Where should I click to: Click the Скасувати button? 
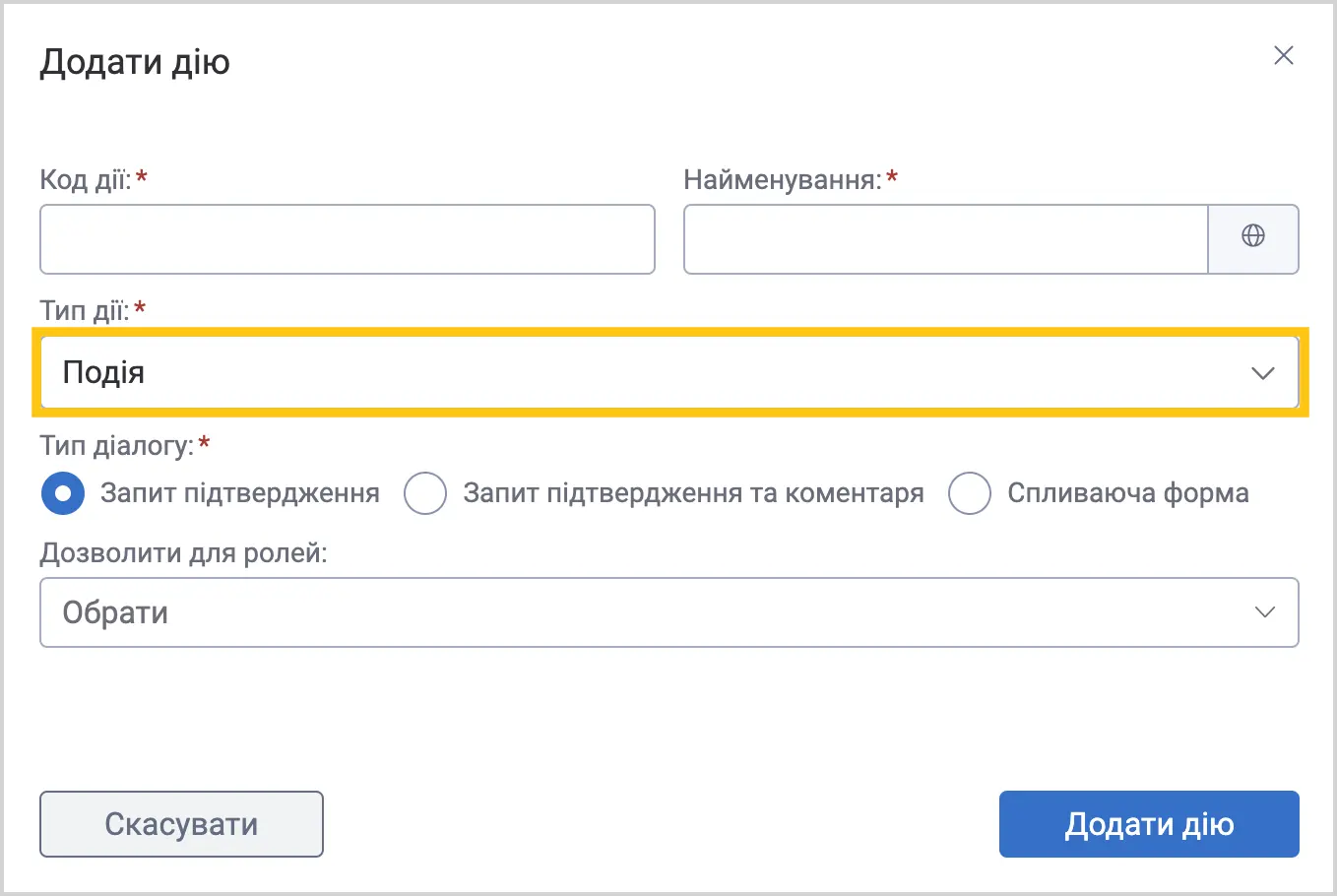(x=181, y=824)
